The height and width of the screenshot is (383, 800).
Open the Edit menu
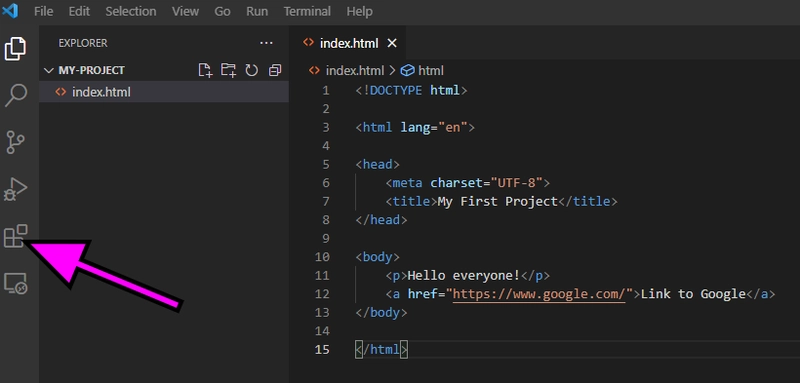click(79, 11)
